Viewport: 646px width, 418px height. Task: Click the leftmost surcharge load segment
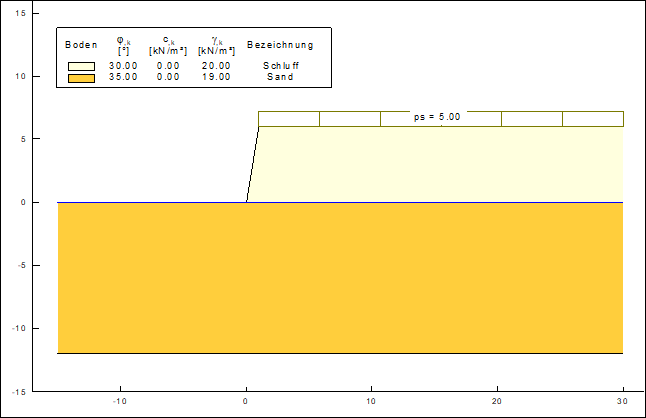pyautogui.click(x=289, y=119)
